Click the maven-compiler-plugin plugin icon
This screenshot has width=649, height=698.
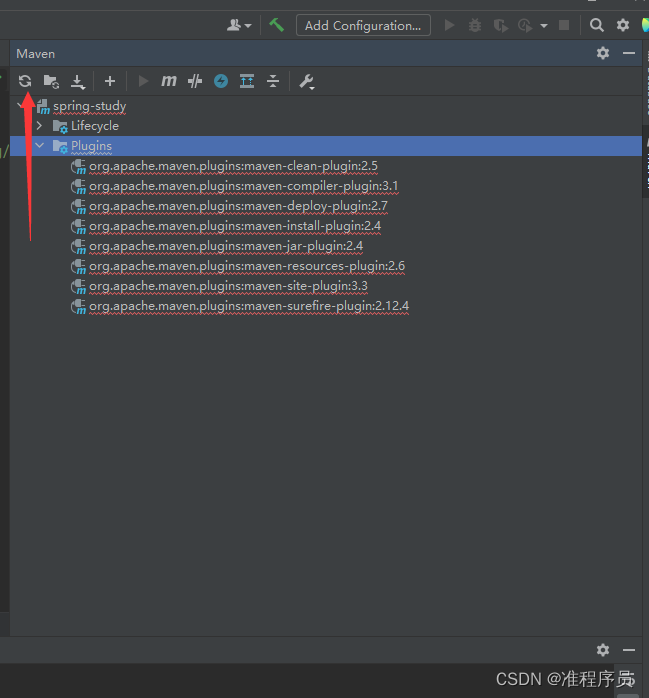(x=78, y=187)
